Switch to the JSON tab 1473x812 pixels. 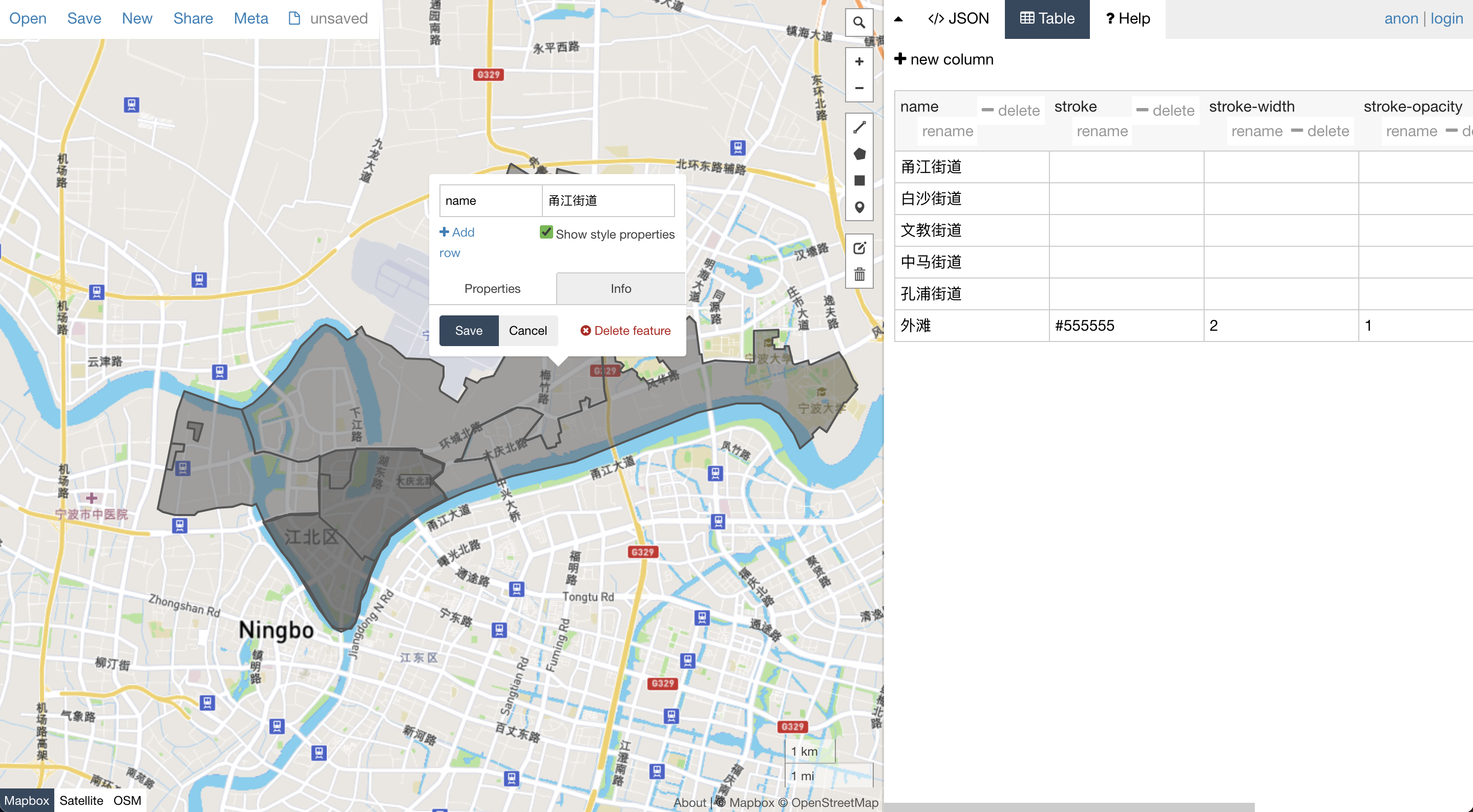click(958, 18)
